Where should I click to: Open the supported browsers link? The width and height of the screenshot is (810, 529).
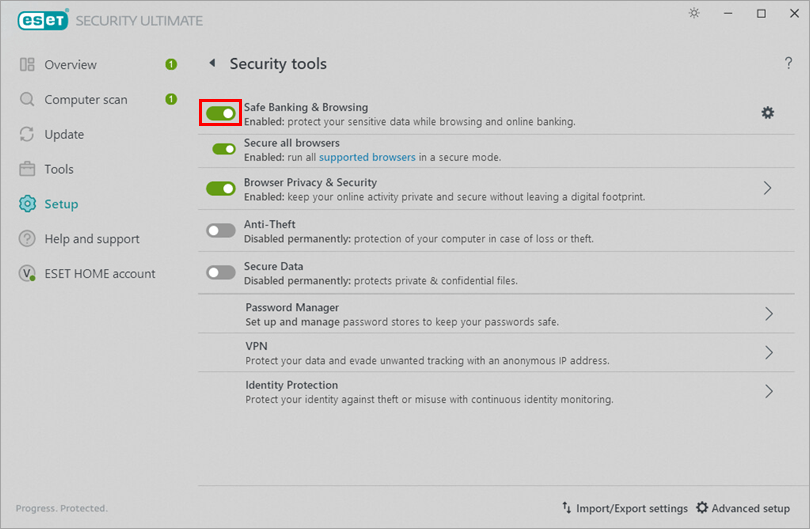point(367,157)
